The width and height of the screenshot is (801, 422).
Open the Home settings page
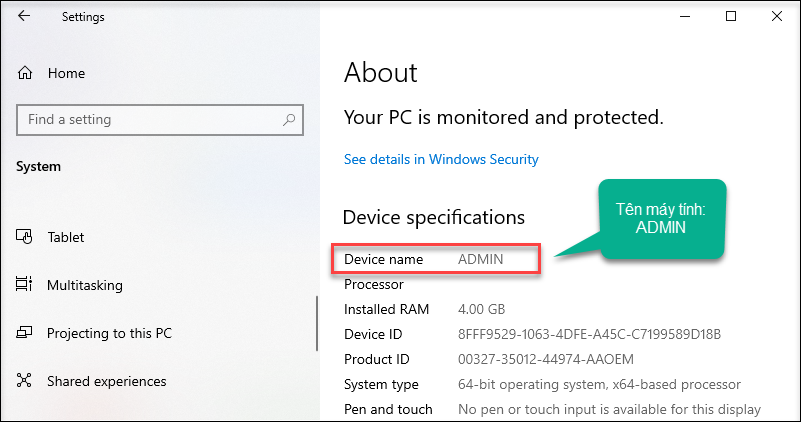pyautogui.click(x=66, y=74)
